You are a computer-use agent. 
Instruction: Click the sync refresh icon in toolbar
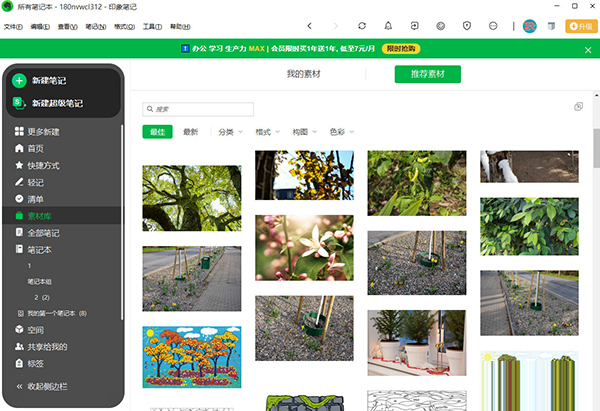(x=362, y=25)
